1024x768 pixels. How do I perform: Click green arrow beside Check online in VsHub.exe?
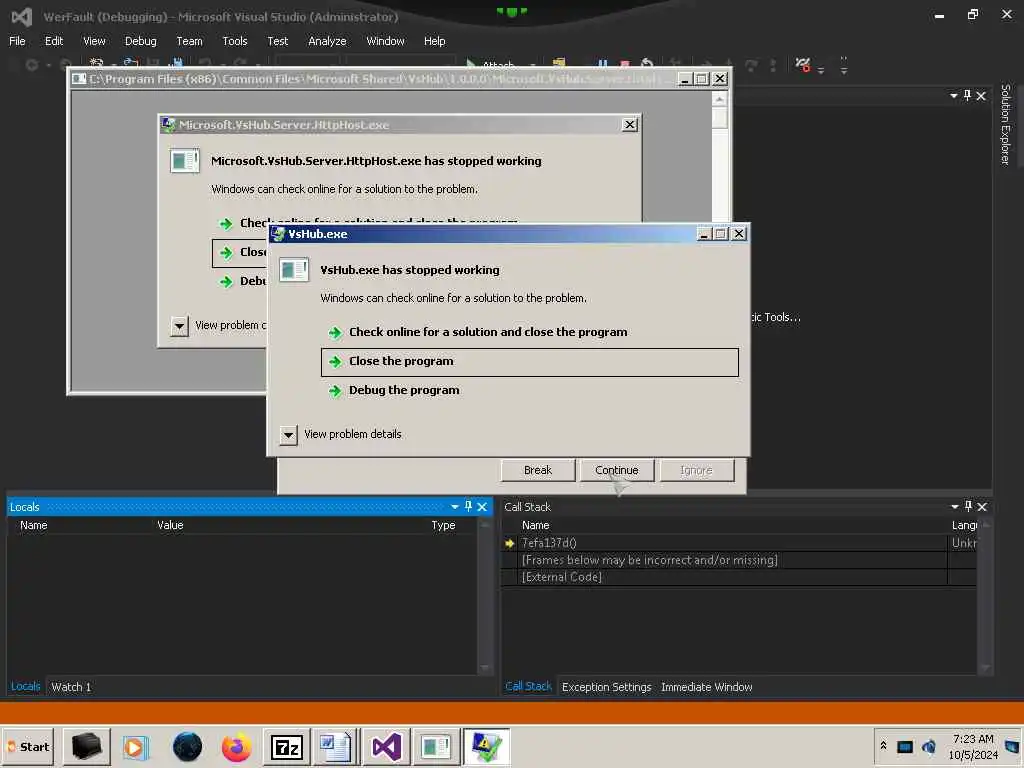335,332
